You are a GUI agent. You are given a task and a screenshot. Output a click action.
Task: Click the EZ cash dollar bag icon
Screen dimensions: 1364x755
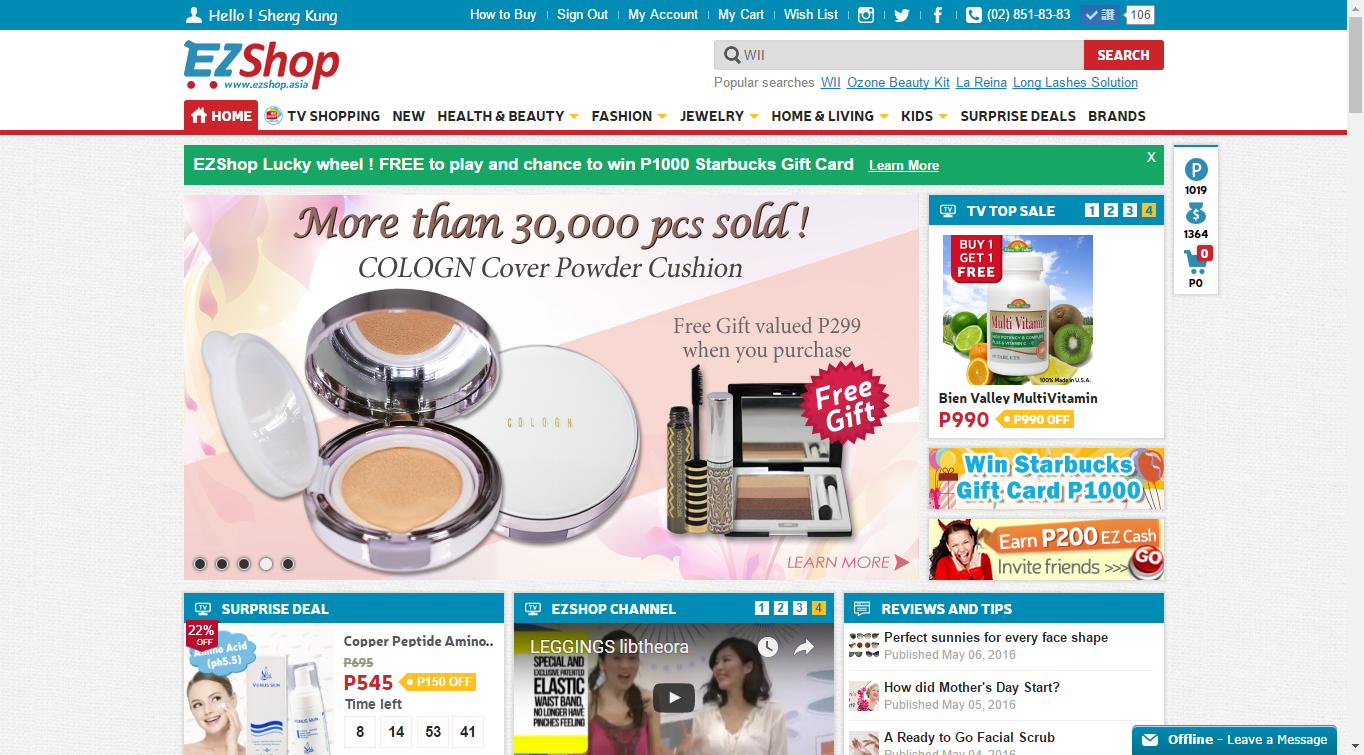coord(1196,214)
